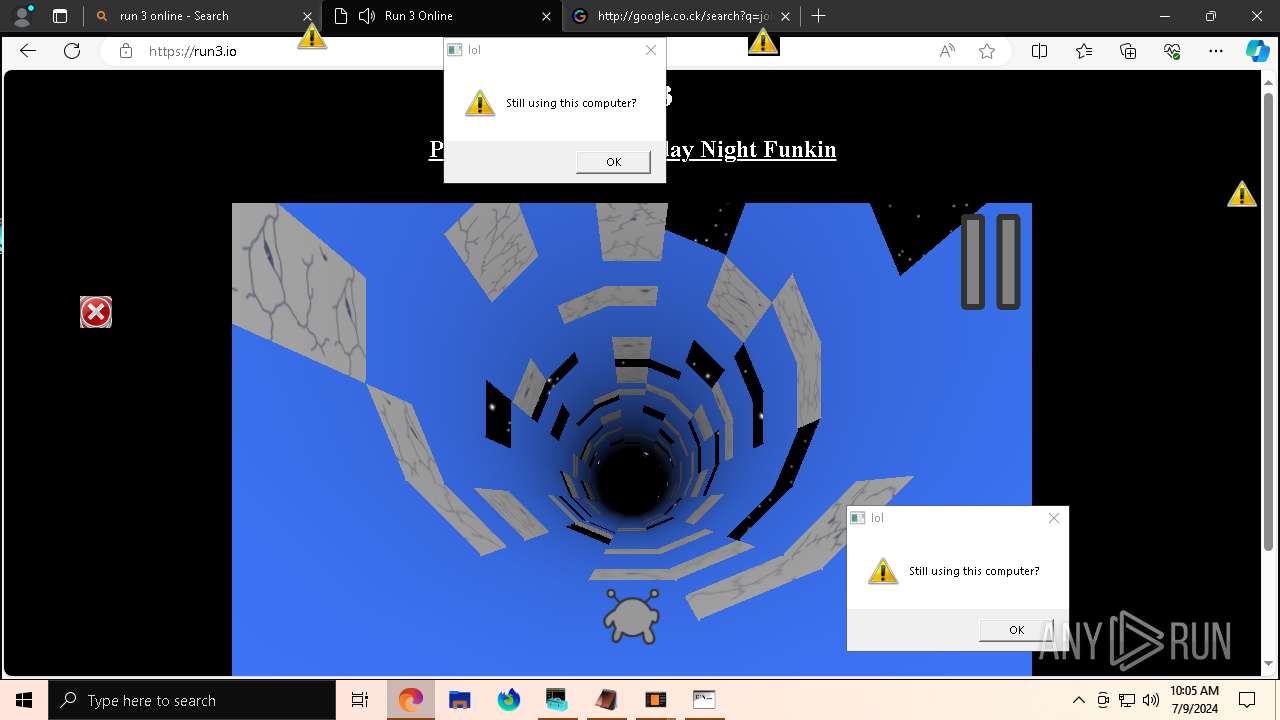This screenshot has height=720, width=1280.
Task: Open Browser essentials heart icon
Action: point(1172,51)
